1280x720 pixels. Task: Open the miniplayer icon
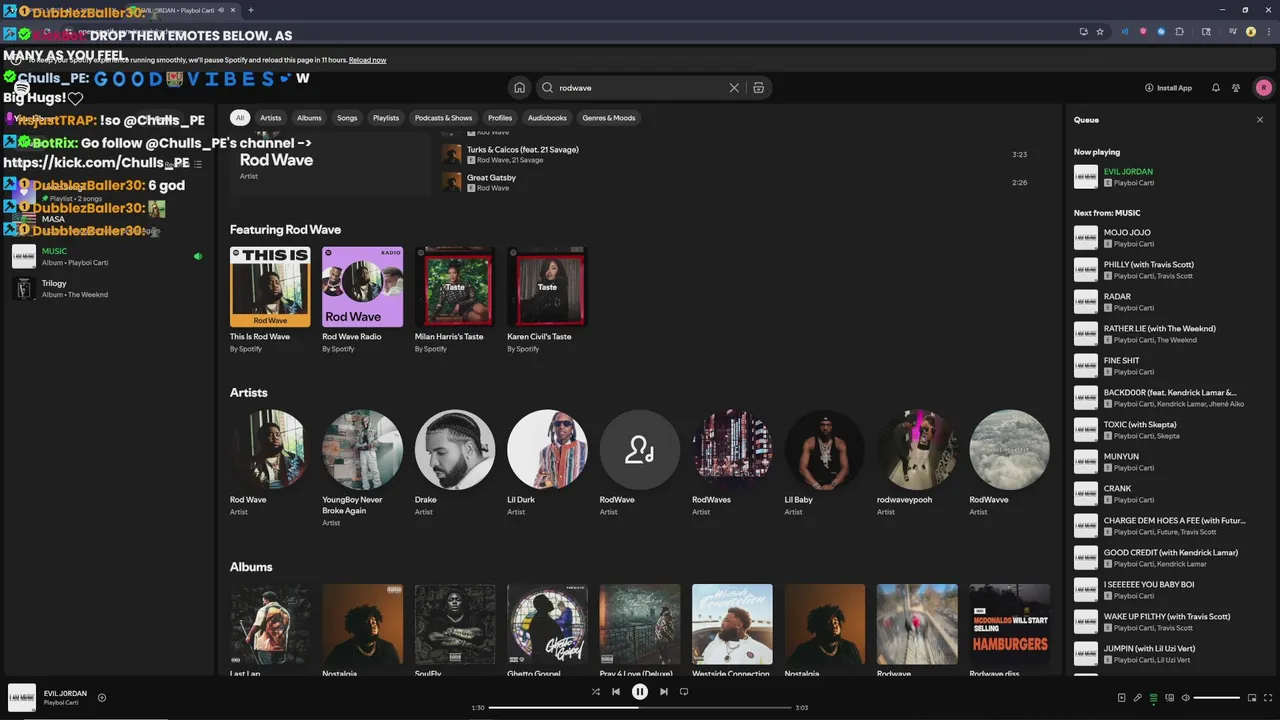(x=1251, y=698)
